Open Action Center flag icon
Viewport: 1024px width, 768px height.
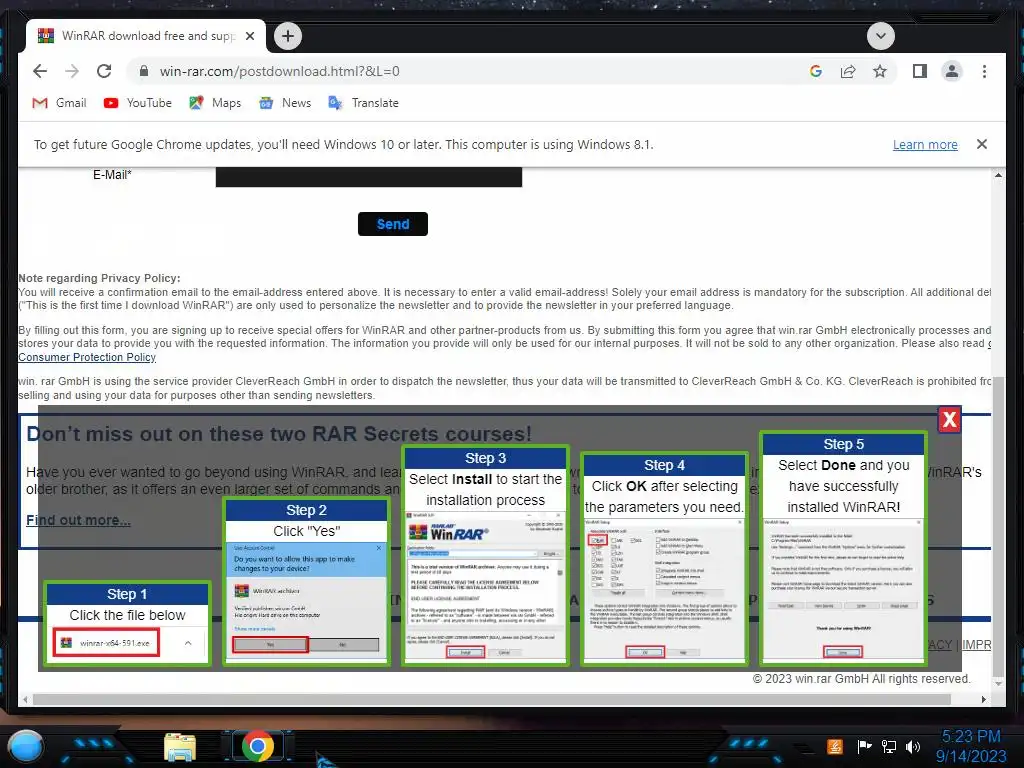coord(864,746)
